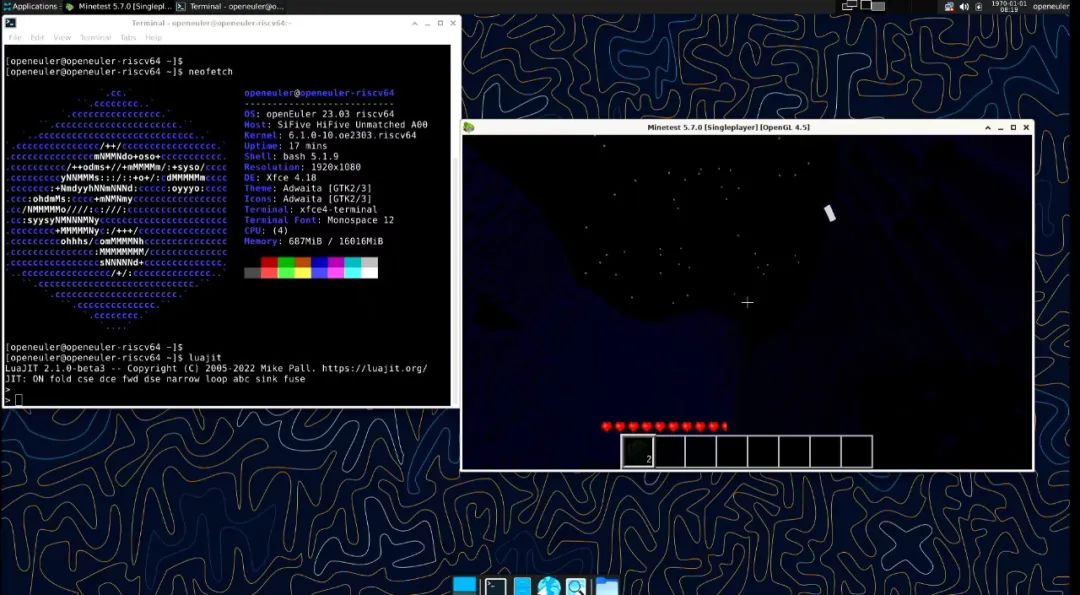Launch the web browser dock icon

[x=549, y=587]
